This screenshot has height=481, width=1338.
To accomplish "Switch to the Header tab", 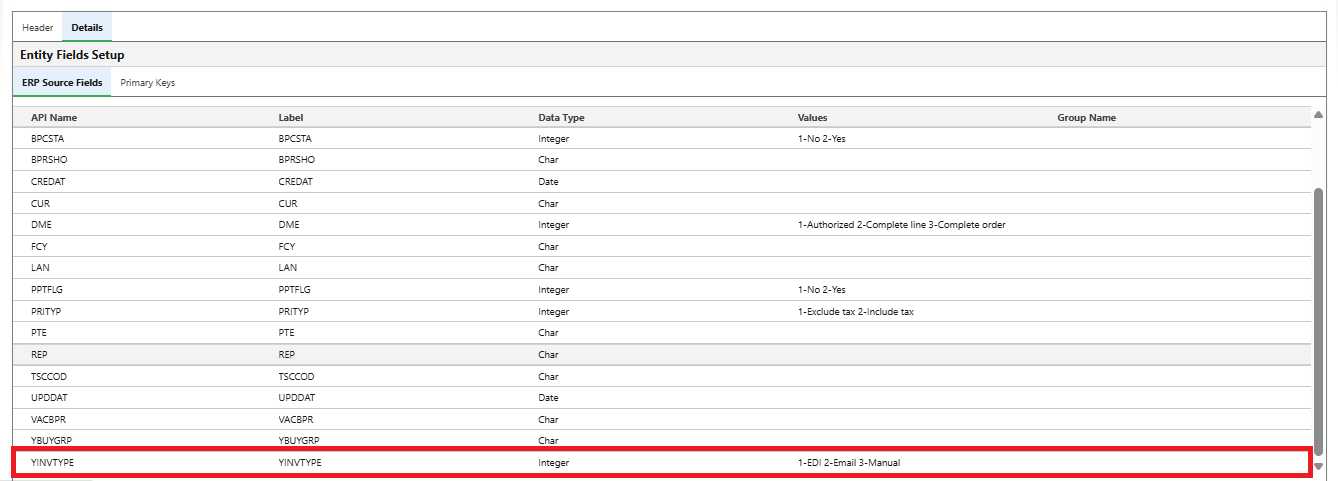I will point(38,27).
